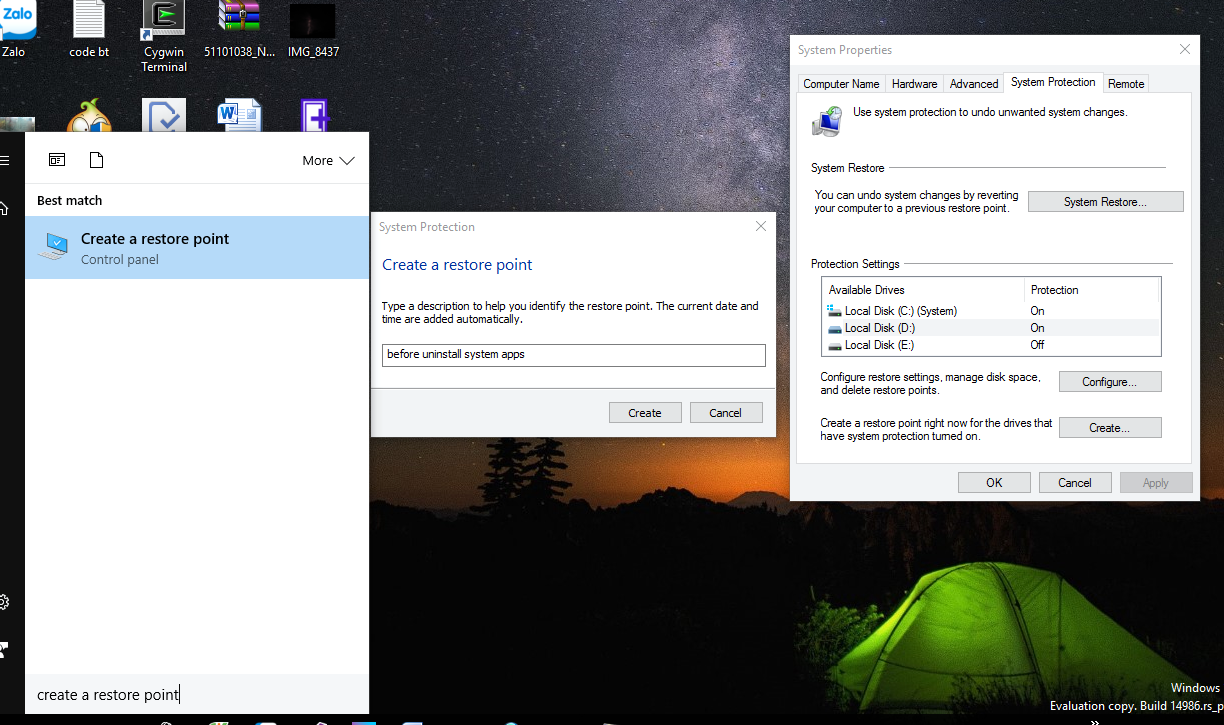This screenshot has height=725, width=1224.
Task: Click Create in System Protection dialog
Action: tap(645, 413)
